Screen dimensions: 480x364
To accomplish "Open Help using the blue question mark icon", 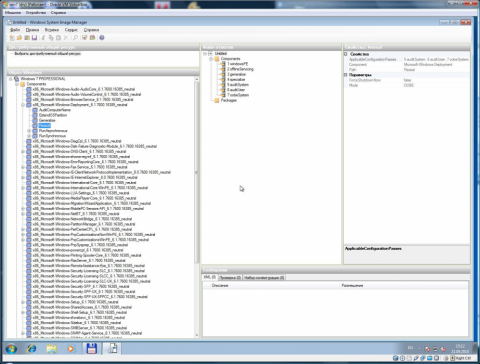I will [x=102, y=38].
